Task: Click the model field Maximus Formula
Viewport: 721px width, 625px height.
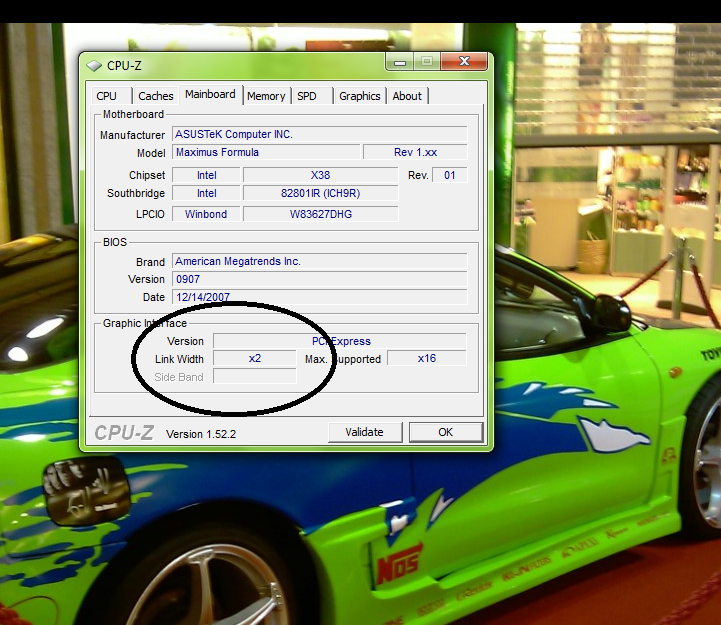Action: click(266, 152)
